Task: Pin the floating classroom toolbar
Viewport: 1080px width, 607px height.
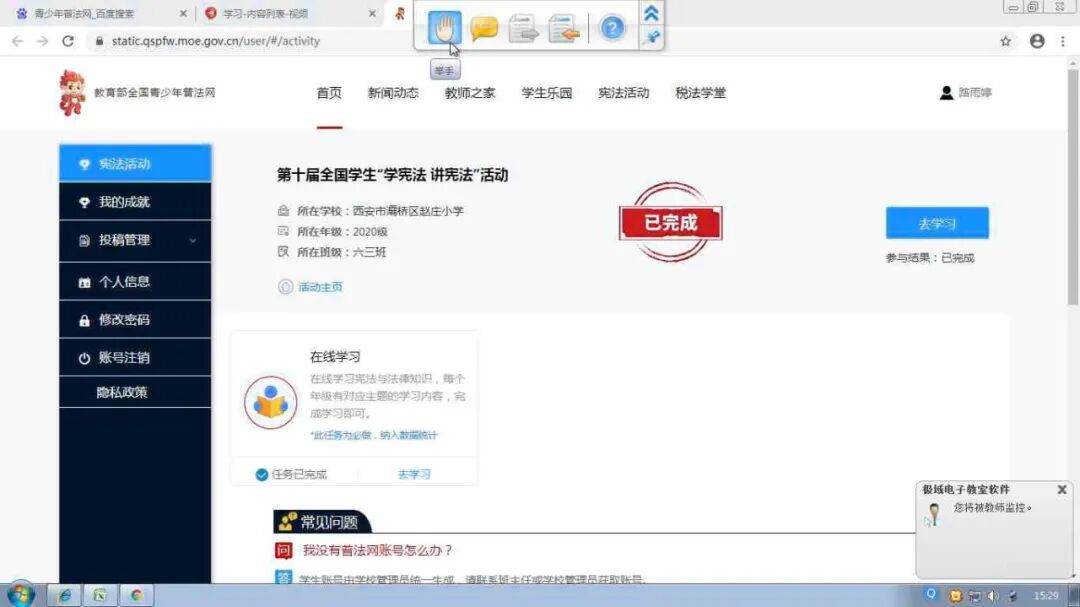Action: pos(652,38)
